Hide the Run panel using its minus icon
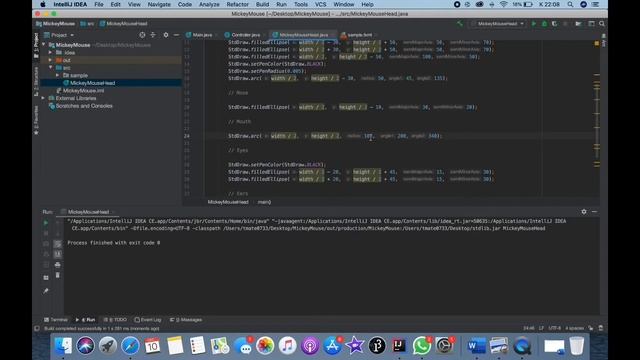 coord(594,211)
